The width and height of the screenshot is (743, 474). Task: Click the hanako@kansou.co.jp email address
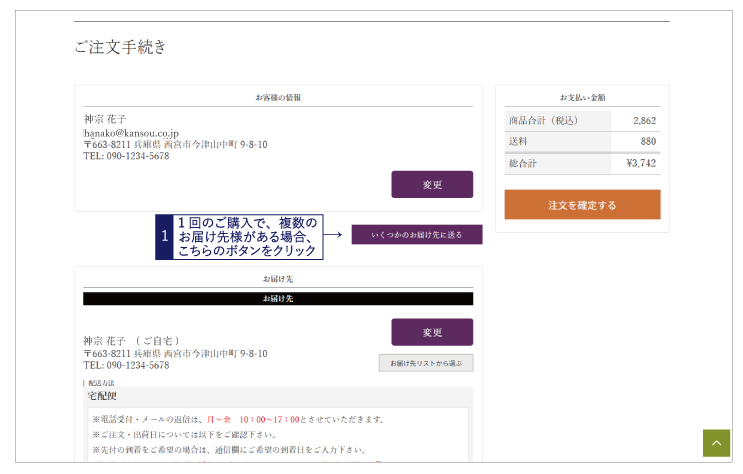pyautogui.click(x=131, y=132)
